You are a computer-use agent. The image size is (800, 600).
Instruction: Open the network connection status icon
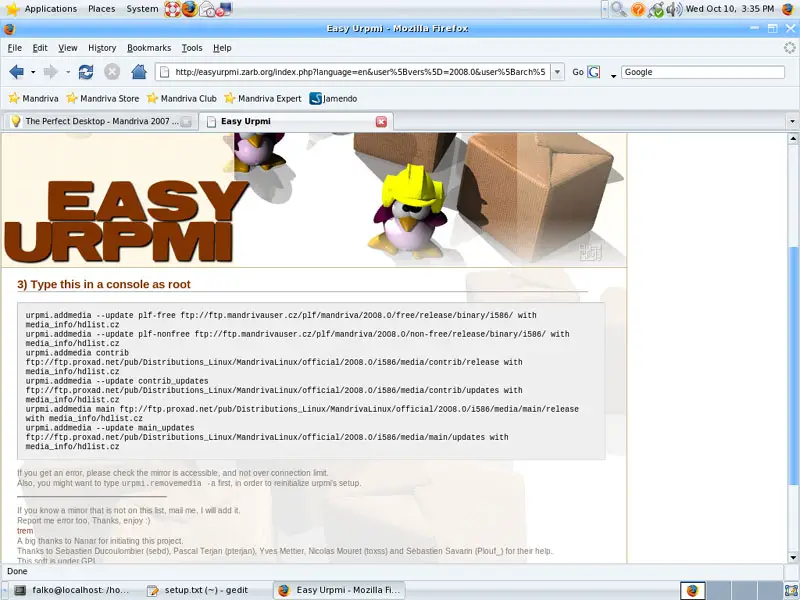tap(656, 9)
